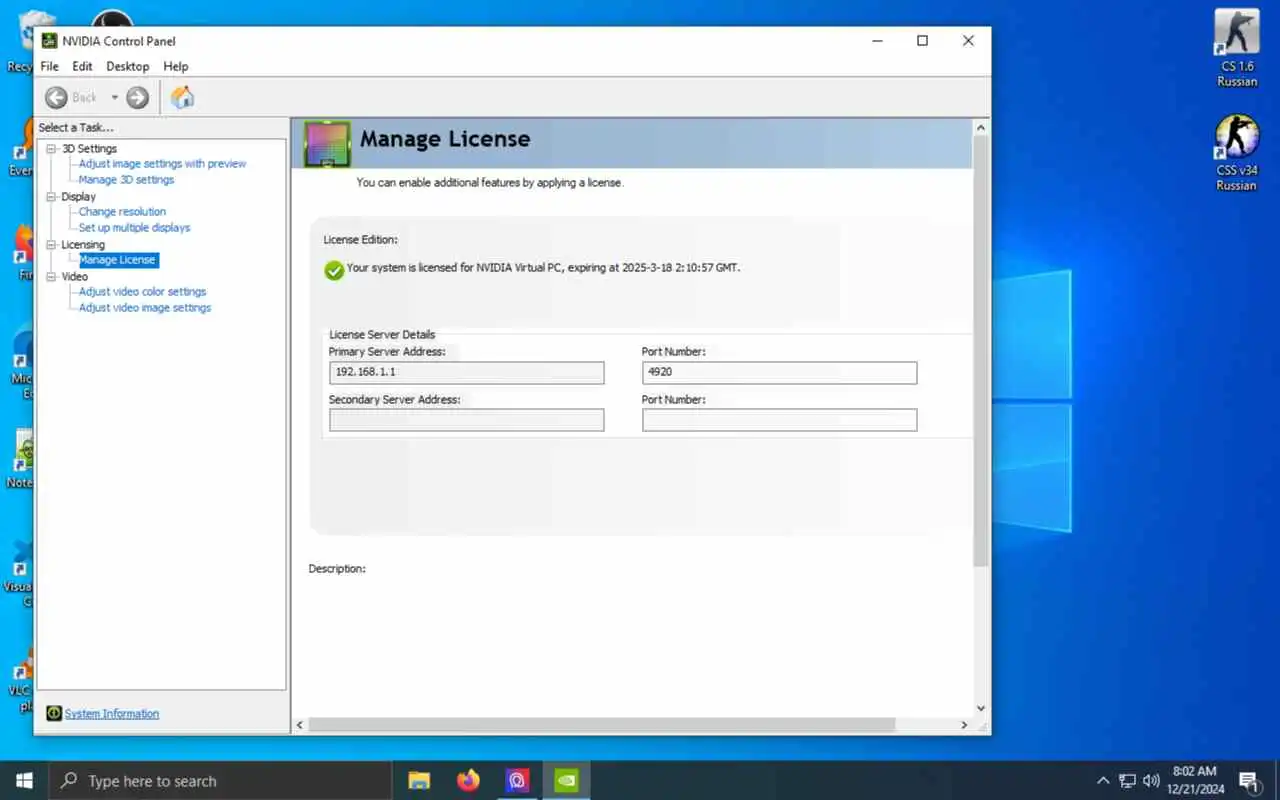Image resolution: width=1280 pixels, height=800 pixels.
Task: Click the Primary Server Address field
Action: pyautogui.click(x=466, y=373)
